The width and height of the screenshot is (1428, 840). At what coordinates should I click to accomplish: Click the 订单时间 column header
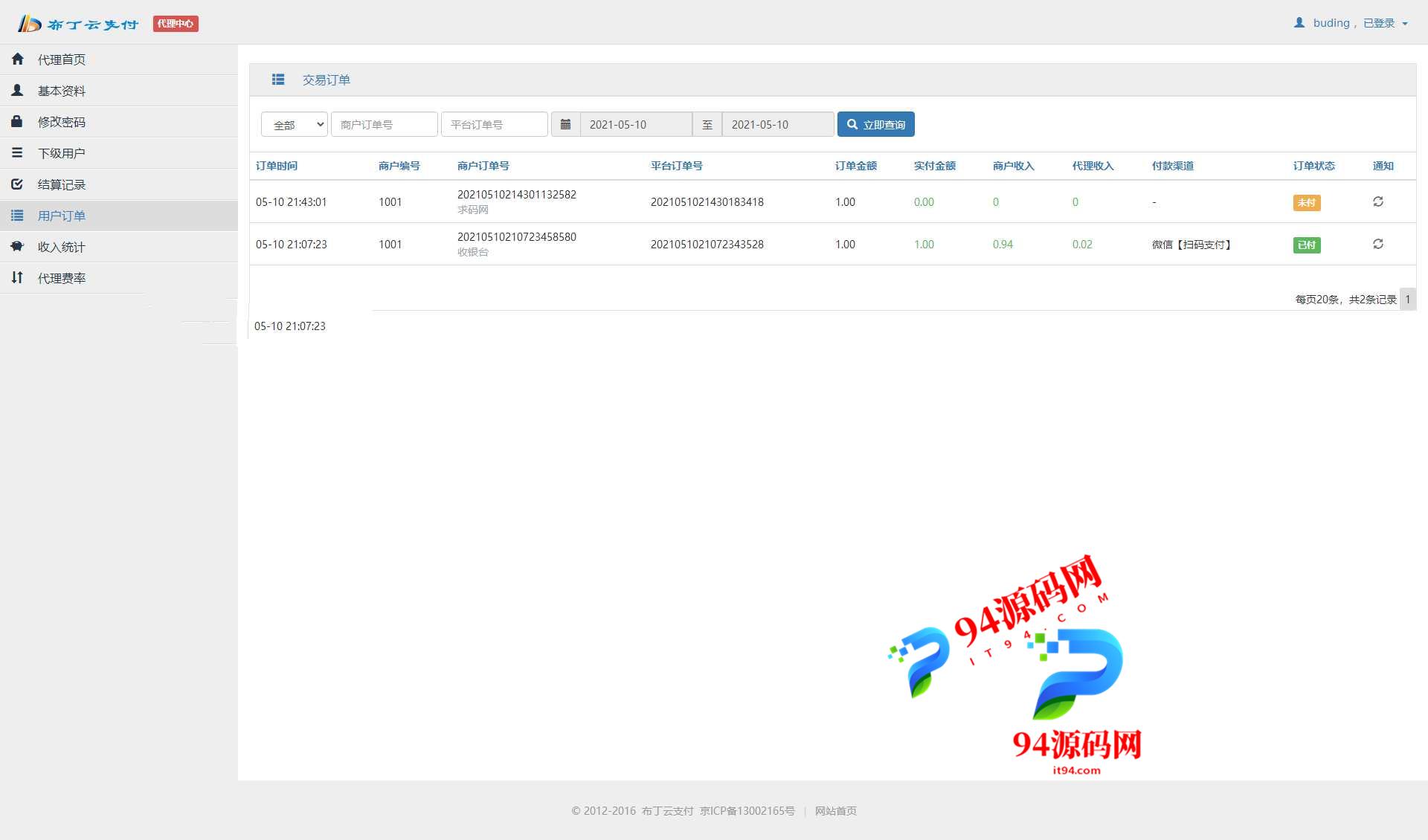(277, 166)
